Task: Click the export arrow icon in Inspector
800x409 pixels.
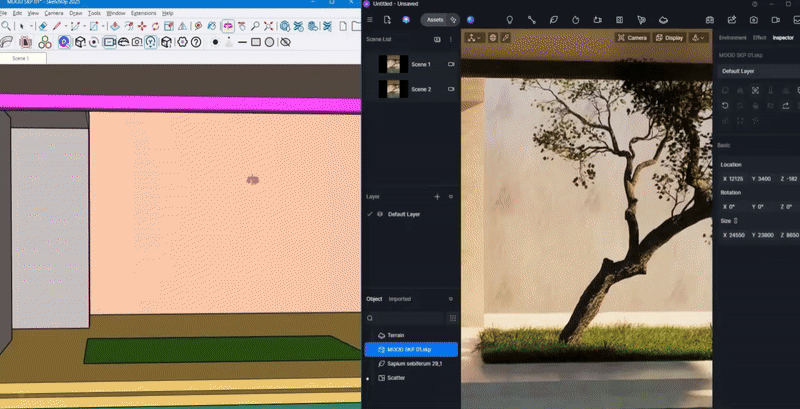Action: pyautogui.click(x=786, y=106)
